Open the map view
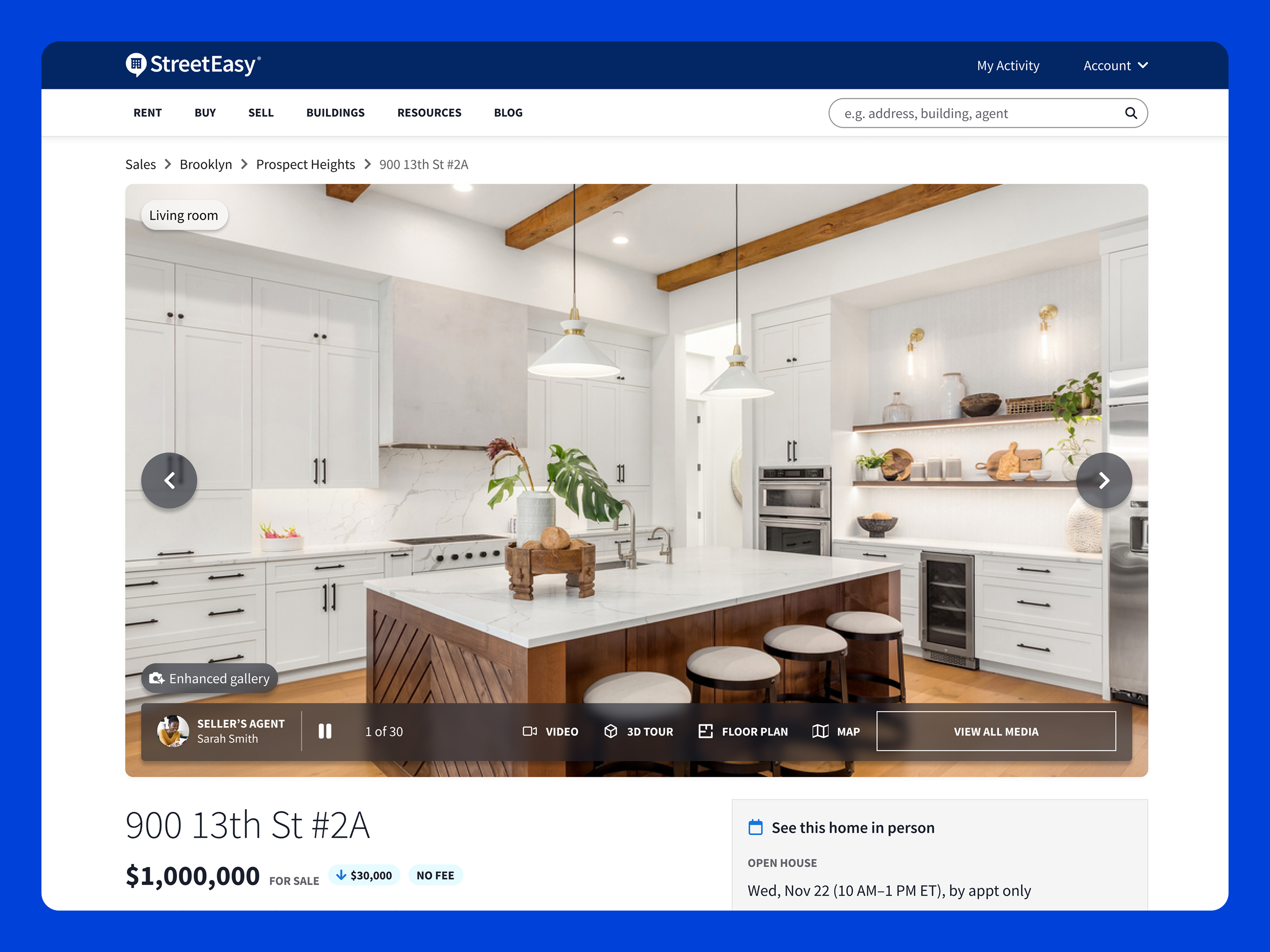The height and width of the screenshot is (952, 1270). coord(835,731)
